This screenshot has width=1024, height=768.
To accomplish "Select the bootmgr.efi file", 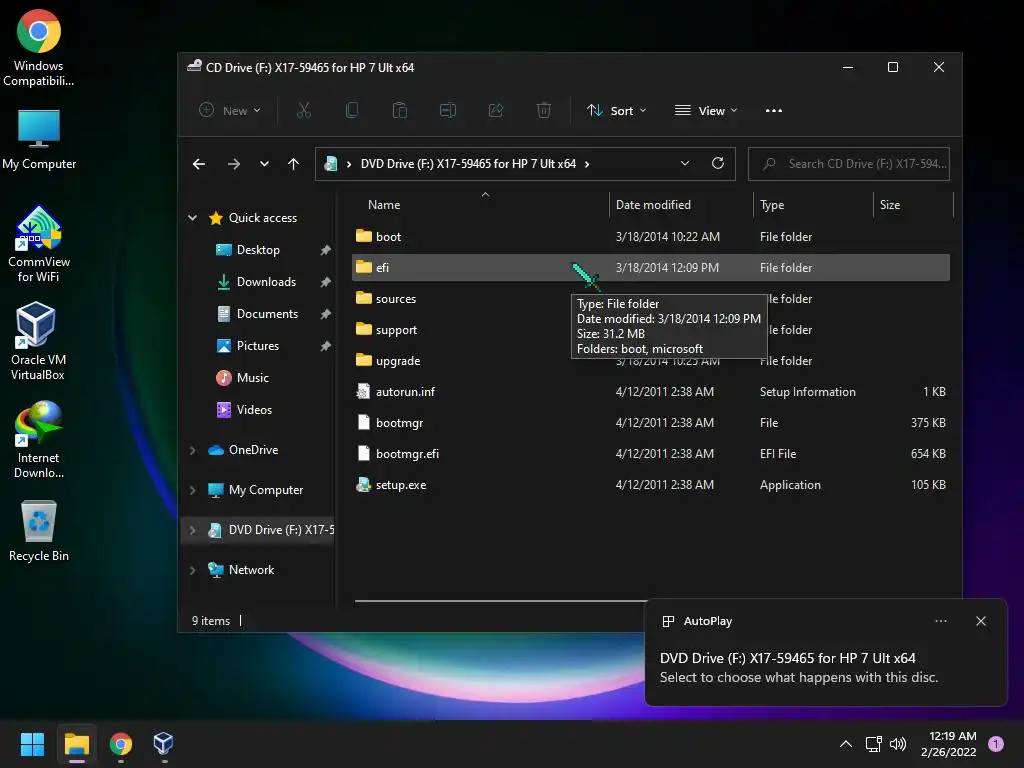I will pos(650,454).
